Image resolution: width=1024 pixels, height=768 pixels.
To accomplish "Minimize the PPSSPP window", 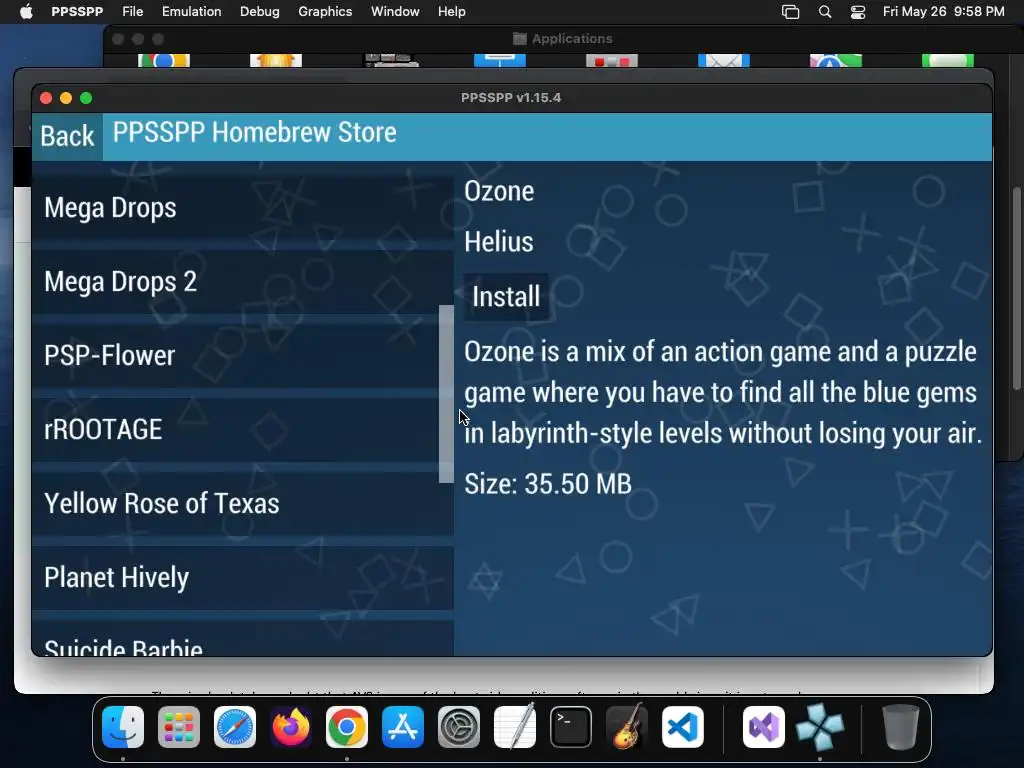I will point(66,98).
